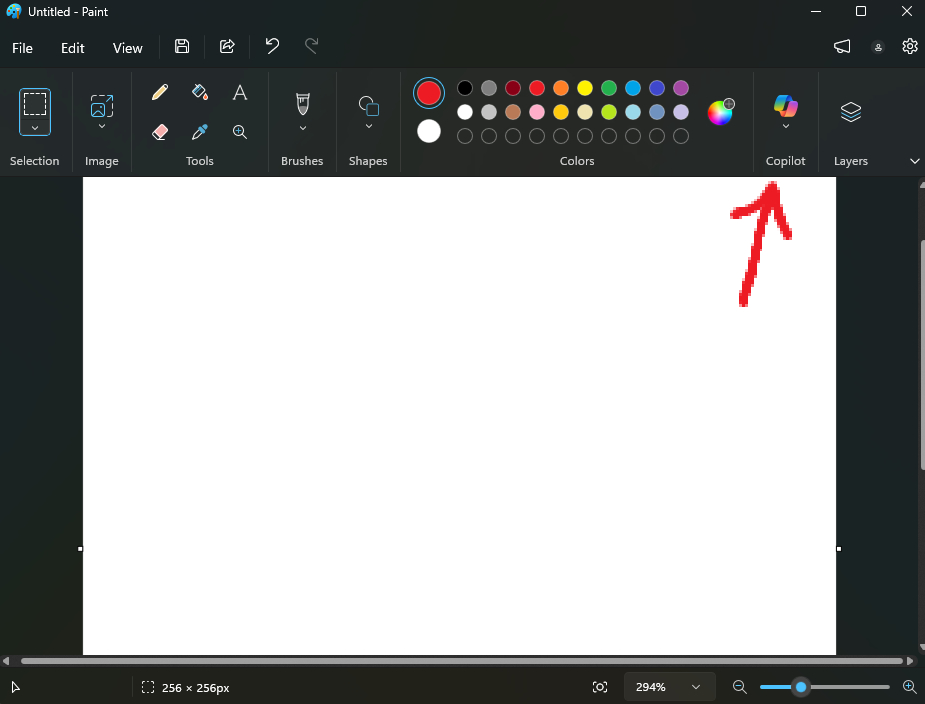Image resolution: width=925 pixels, height=704 pixels.
Task: Pick the Color picker eyedropper tool
Action: (199, 132)
